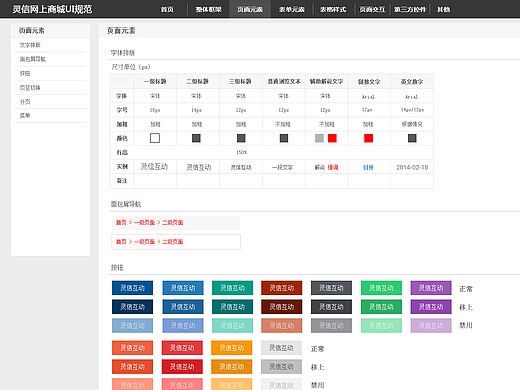
Task: Click the faded gray button, first 禁用 row
Action: (331, 325)
